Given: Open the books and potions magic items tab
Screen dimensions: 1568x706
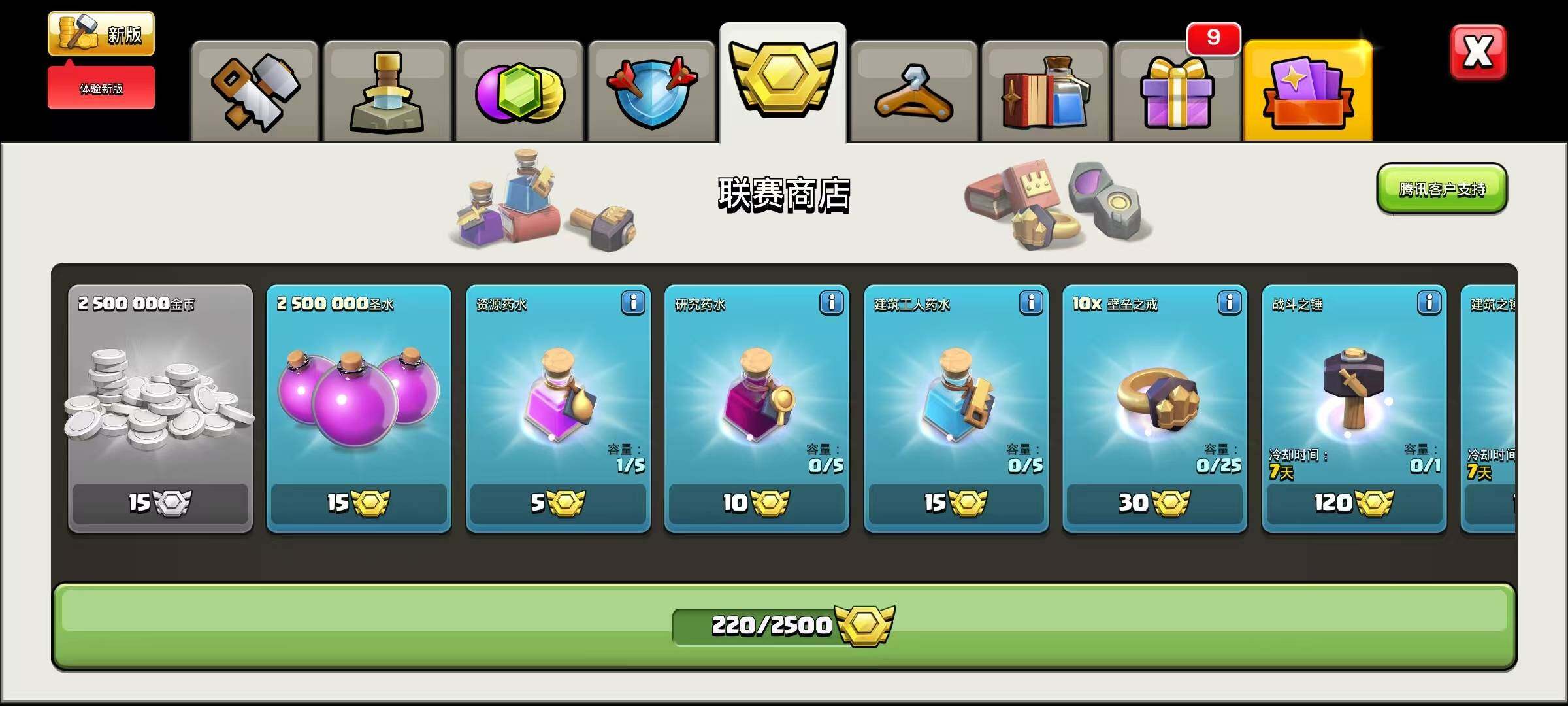Looking at the screenshot, I should pyautogui.click(x=1045, y=91).
